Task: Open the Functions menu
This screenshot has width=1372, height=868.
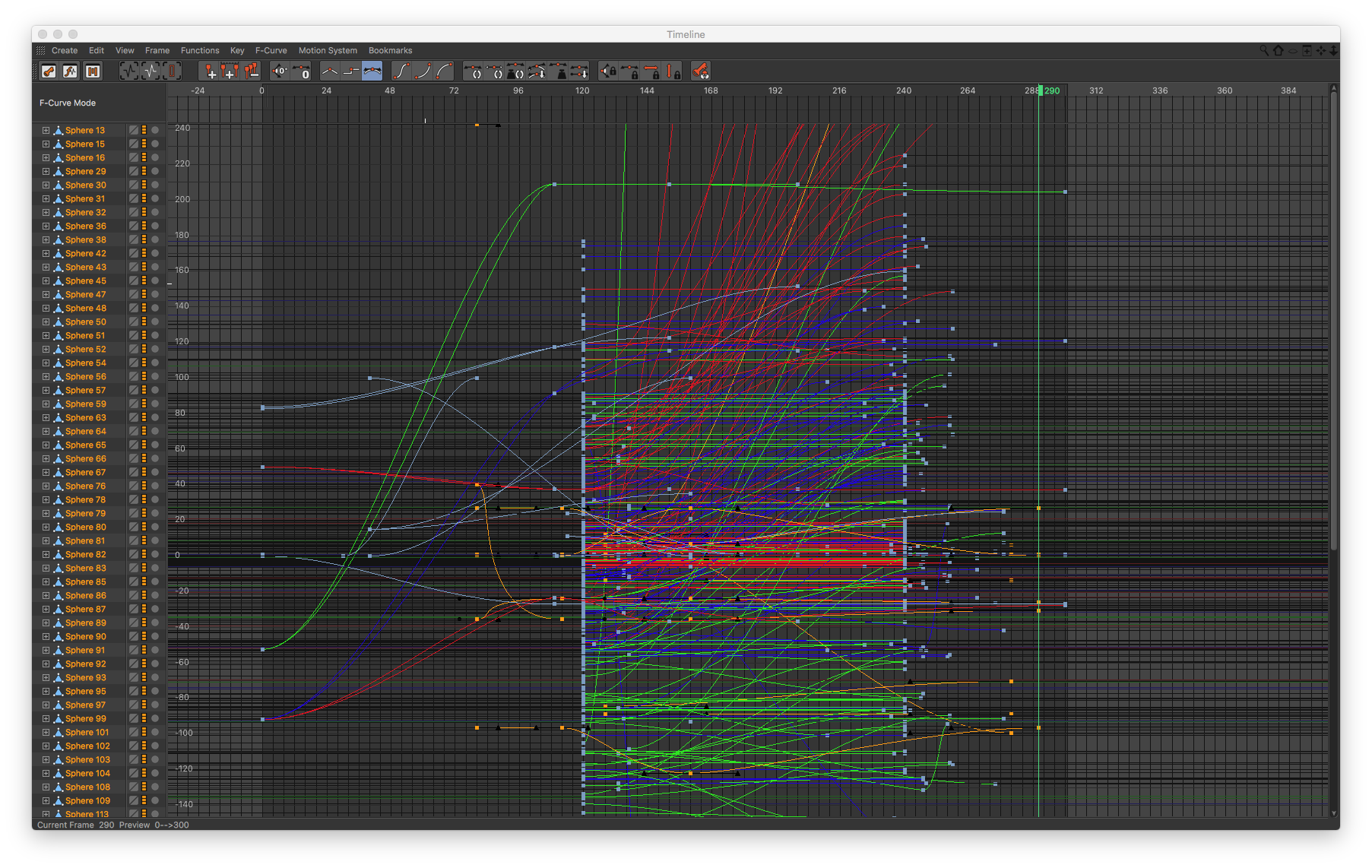Action: coord(200,51)
